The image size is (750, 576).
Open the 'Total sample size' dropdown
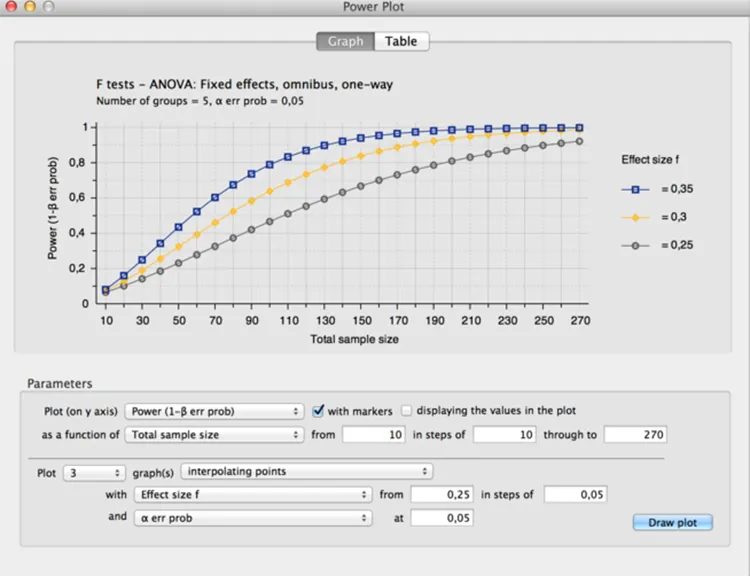(214, 434)
